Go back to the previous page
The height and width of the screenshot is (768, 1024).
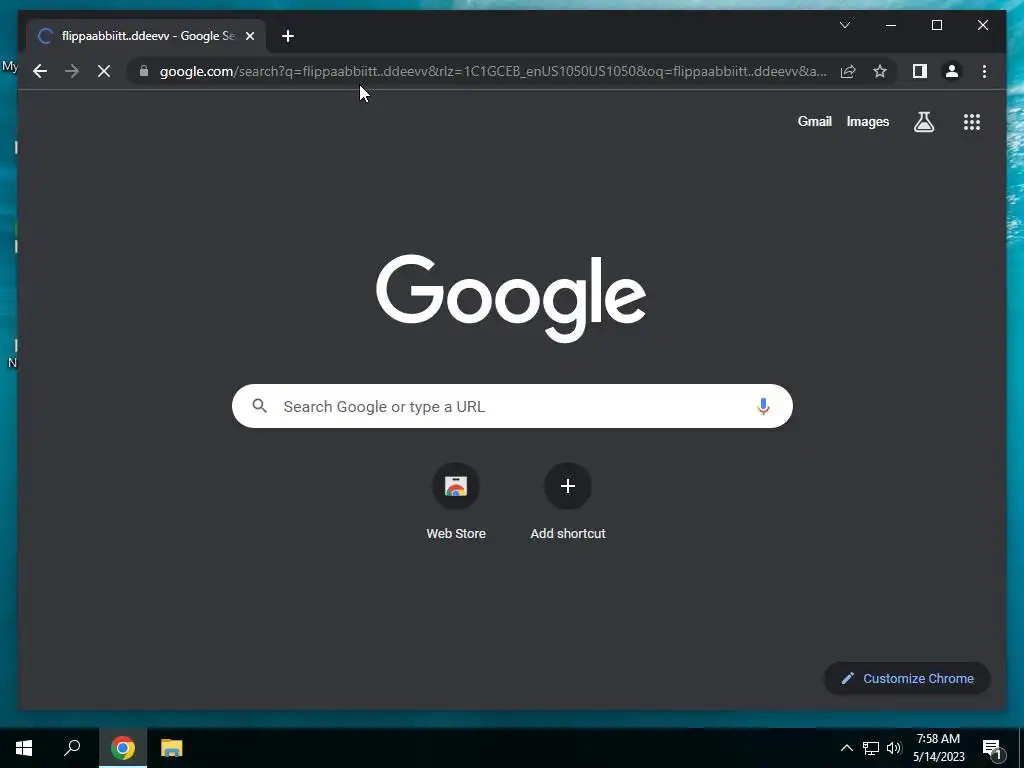(40, 71)
